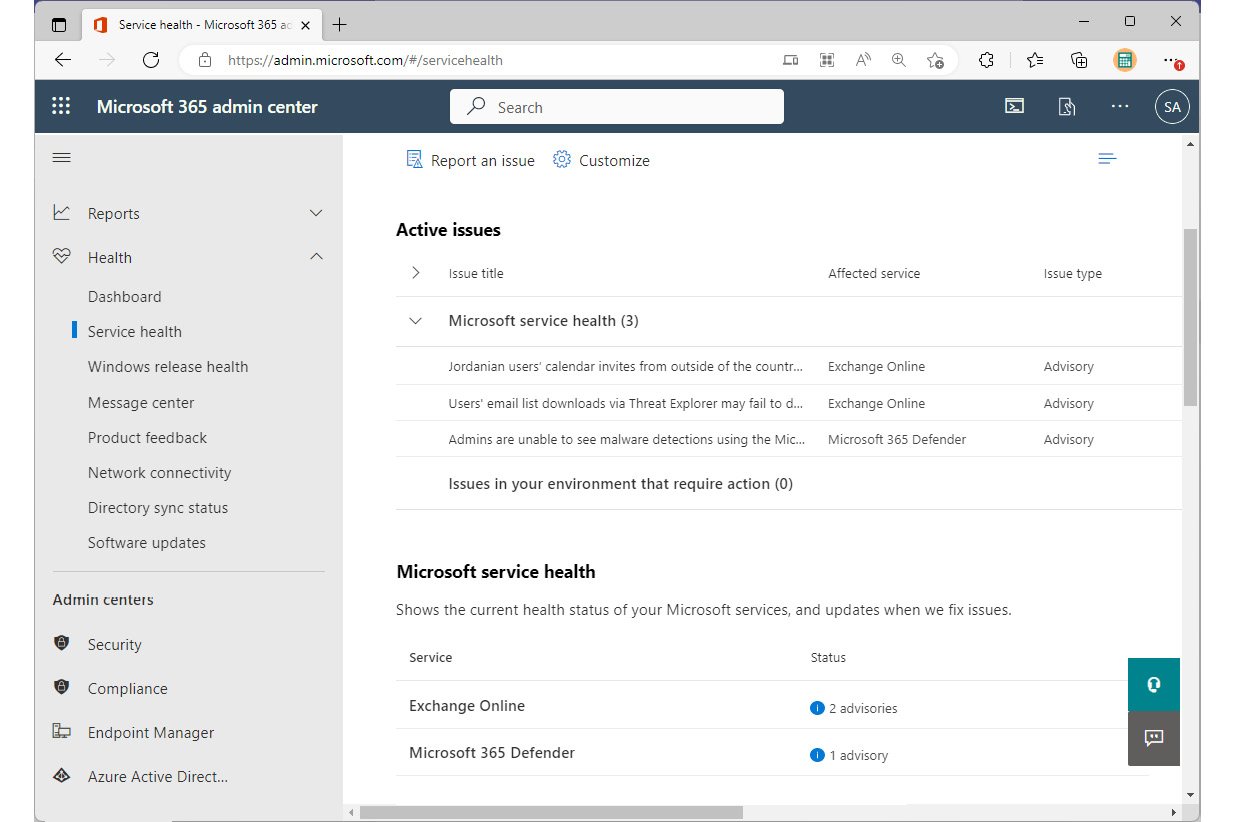Open Product feedback page
This screenshot has width=1238, height=822.
147,437
